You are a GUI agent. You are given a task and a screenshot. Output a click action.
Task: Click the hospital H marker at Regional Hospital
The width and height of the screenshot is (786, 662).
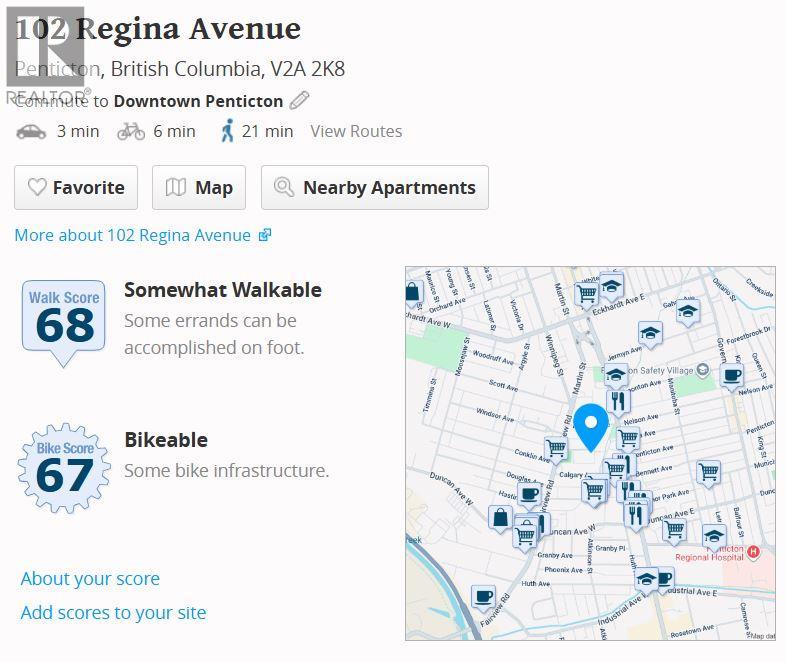coord(753,552)
